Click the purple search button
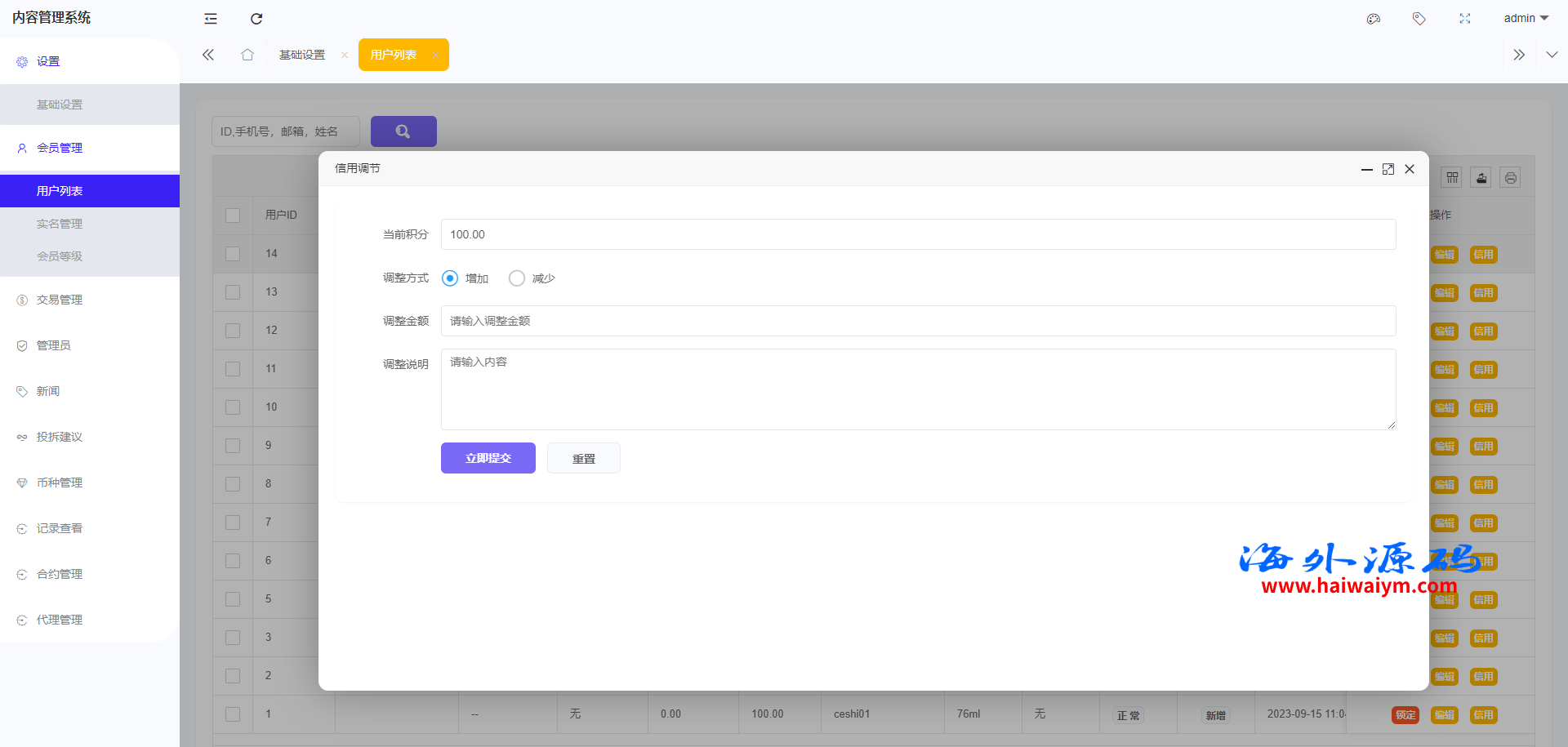 [x=403, y=131]
